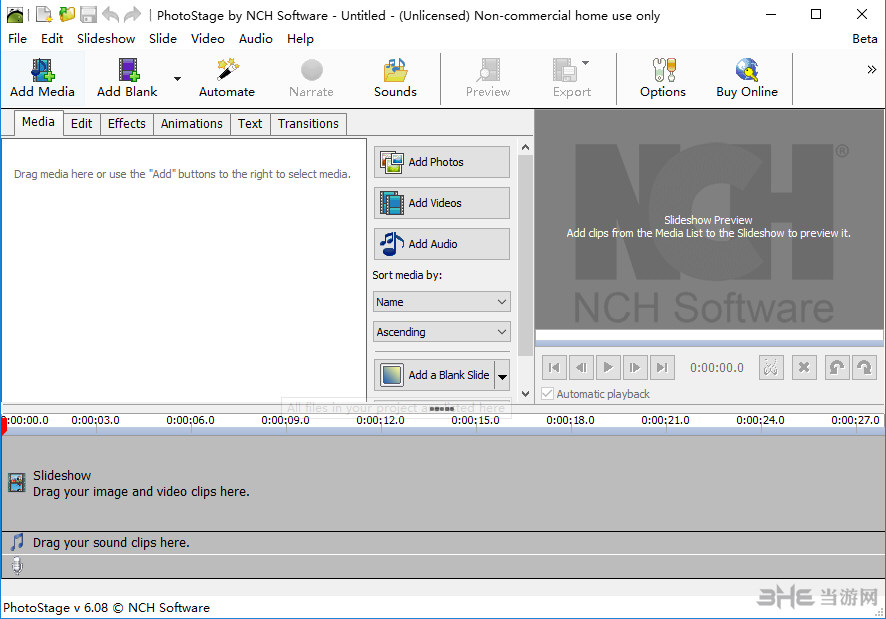Click the Add Media toolbar button
This screenshot has width=886, height=619.
(x=42, y=78)
